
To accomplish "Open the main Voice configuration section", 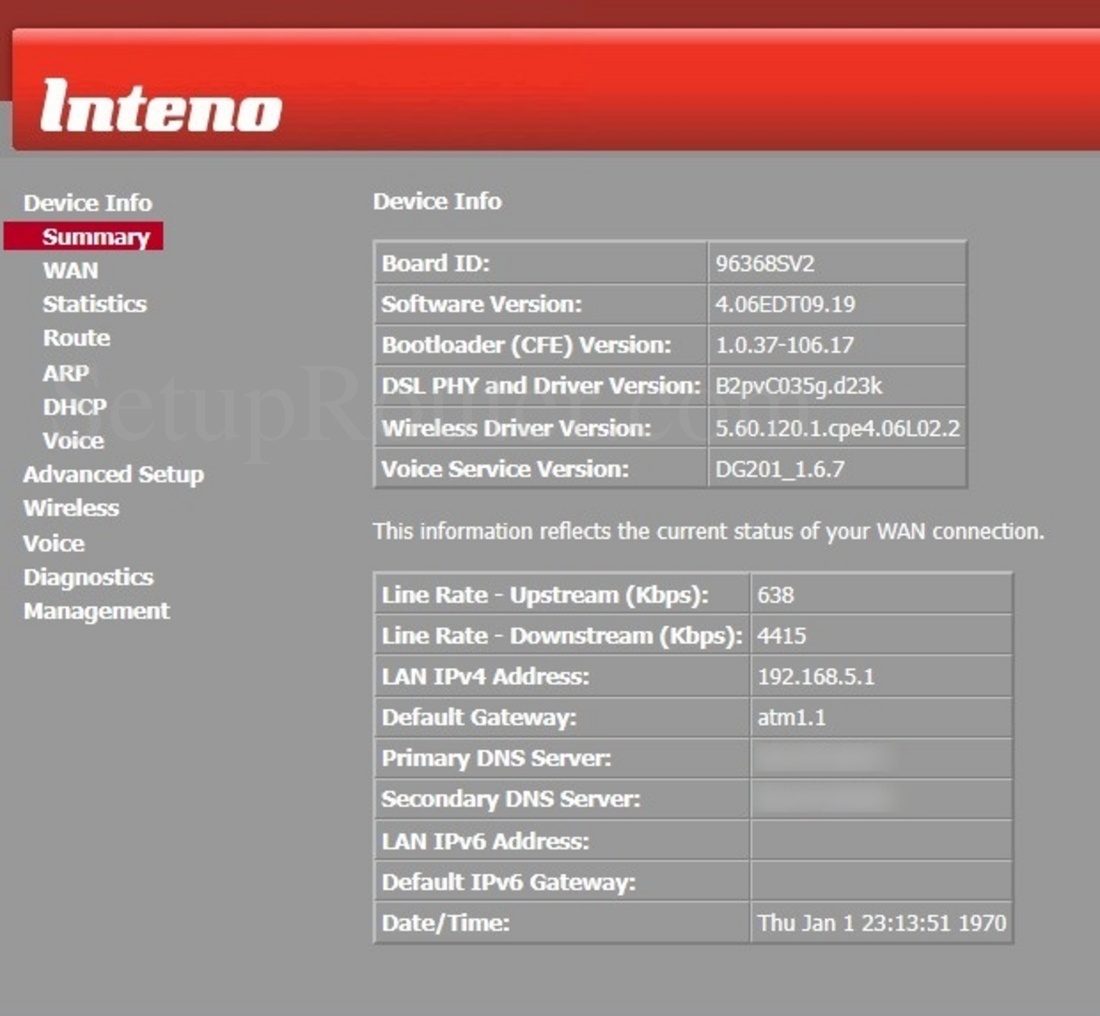I will 54,543.
